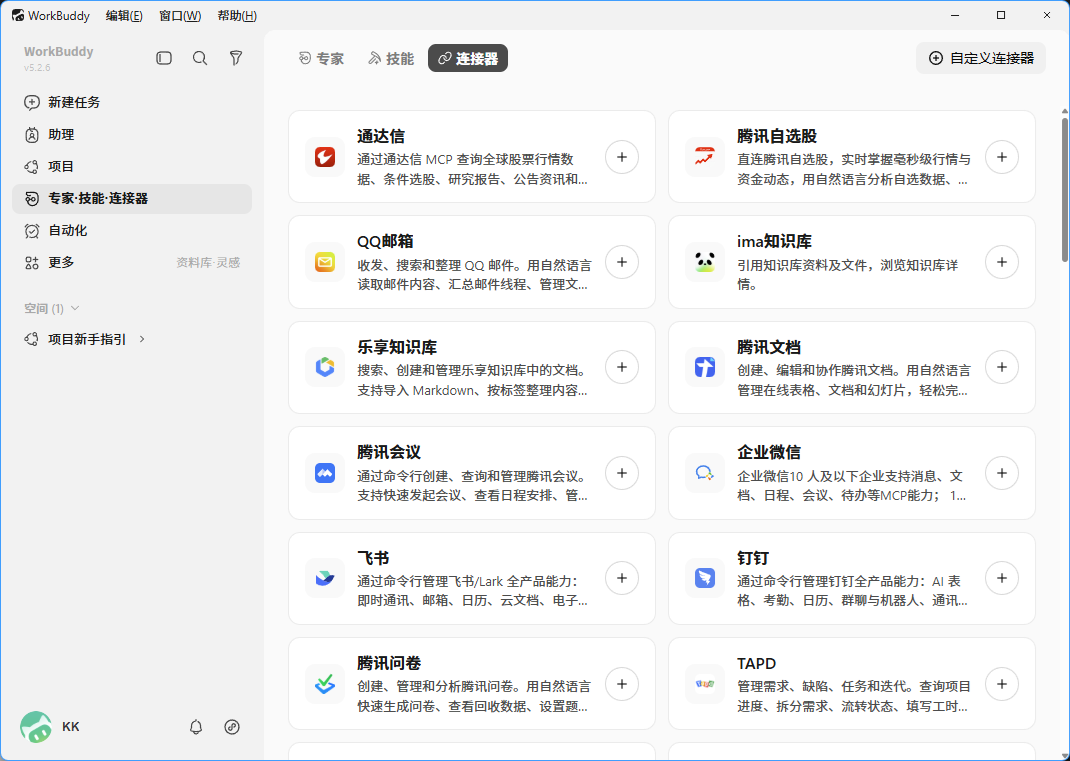This screenshot has width=1070, height=761.
Task: Click the 企业微信 logo icon
Action: point(705,473)
